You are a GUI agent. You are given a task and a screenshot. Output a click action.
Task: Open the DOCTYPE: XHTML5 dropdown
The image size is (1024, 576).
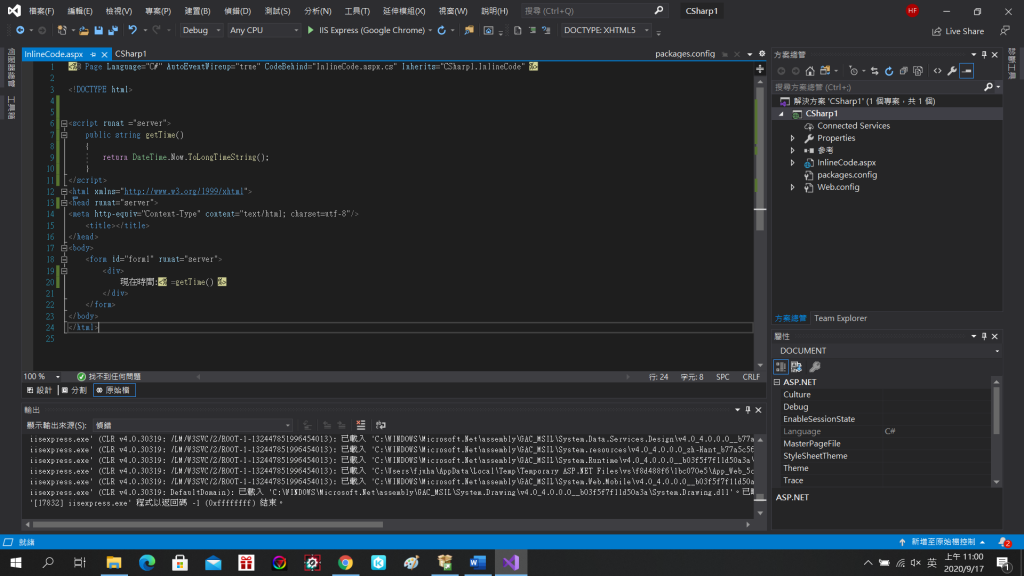click(x=606, y=31)
